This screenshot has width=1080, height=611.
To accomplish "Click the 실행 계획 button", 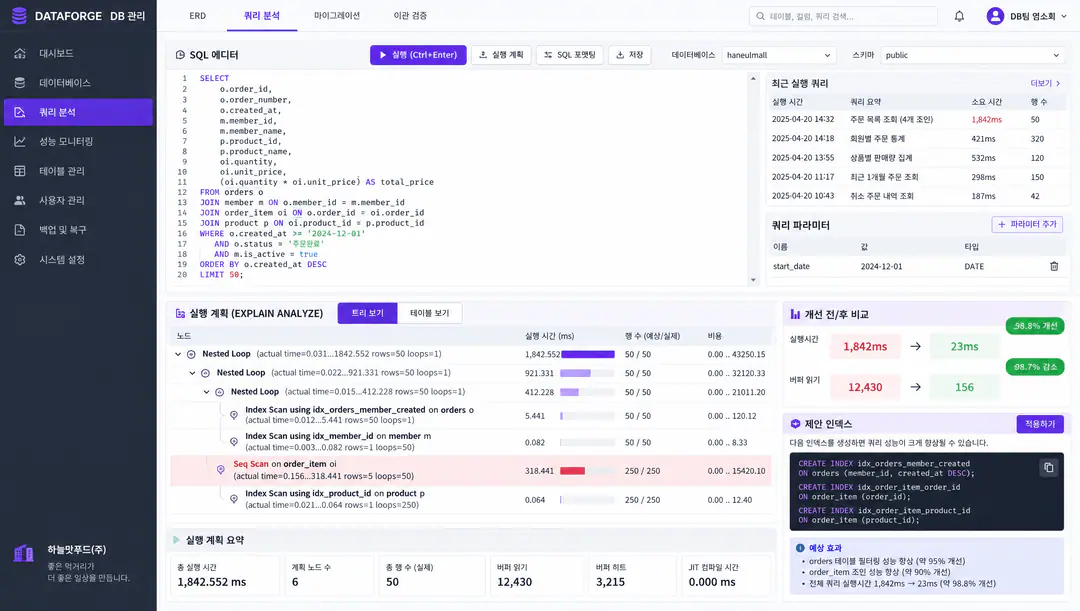I will pos(501,55).
